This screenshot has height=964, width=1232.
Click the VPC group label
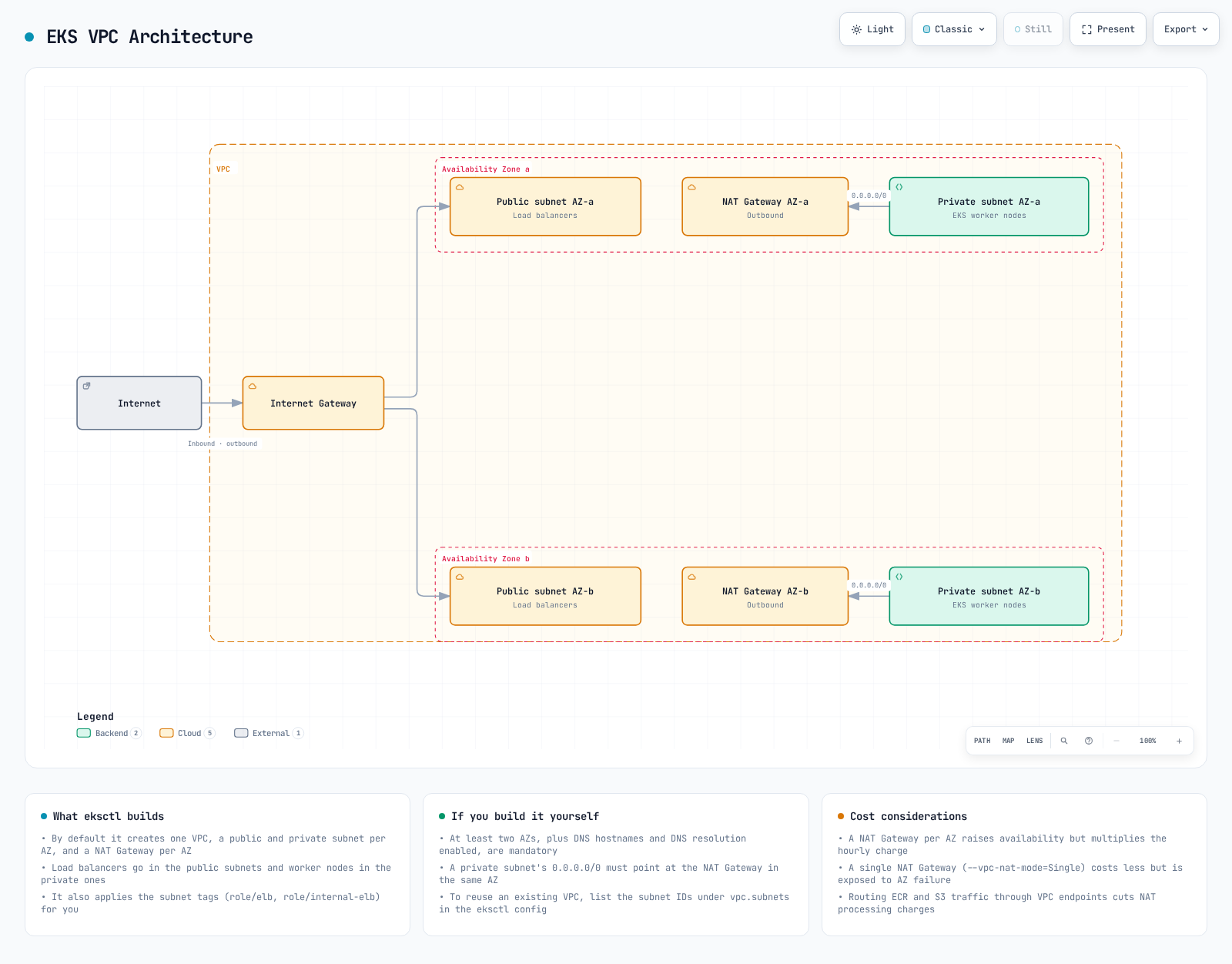[223, 169]
